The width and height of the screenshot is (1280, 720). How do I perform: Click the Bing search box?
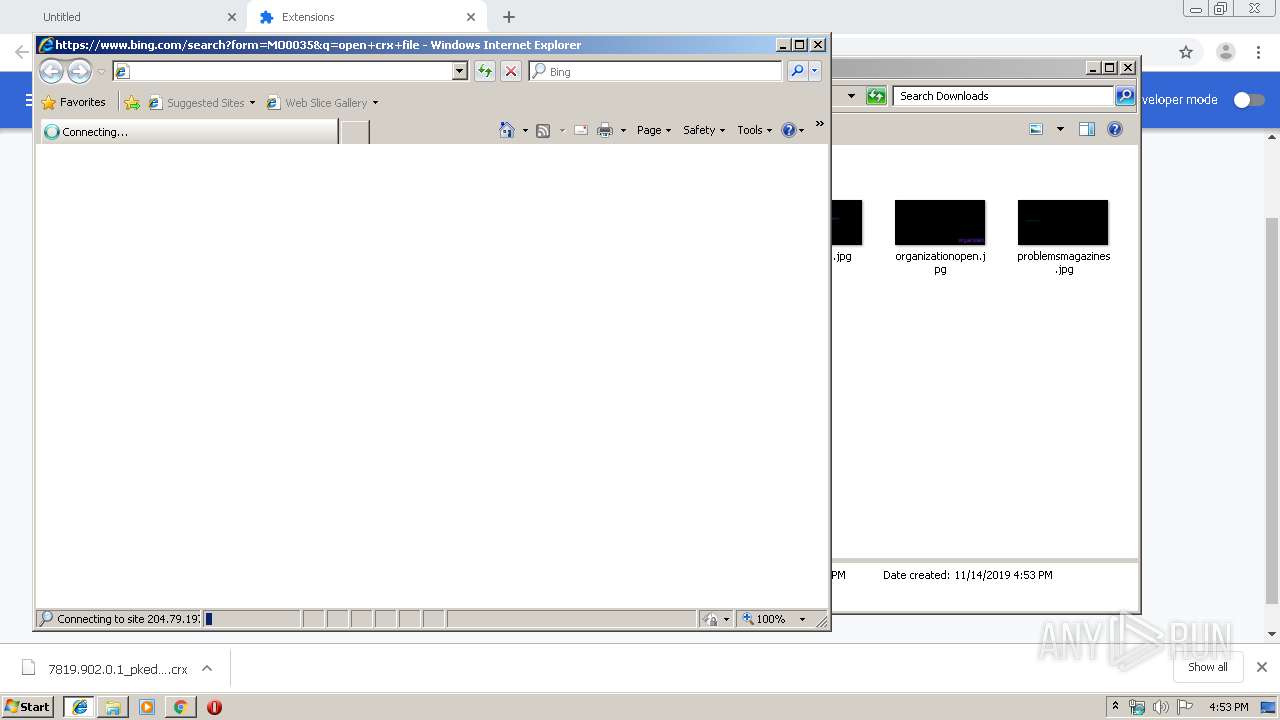[656, 71]
